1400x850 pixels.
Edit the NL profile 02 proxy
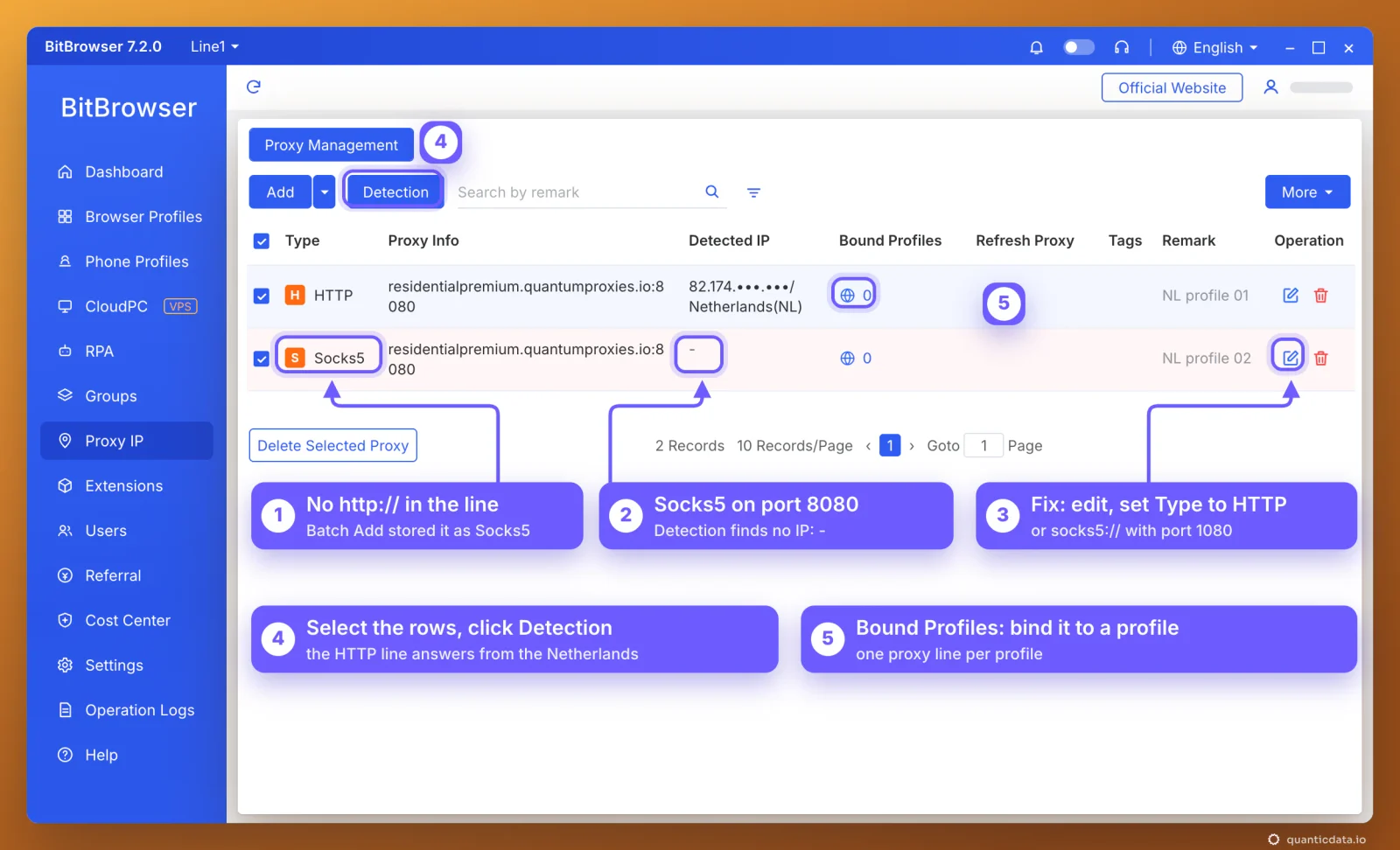(1291, 358)
